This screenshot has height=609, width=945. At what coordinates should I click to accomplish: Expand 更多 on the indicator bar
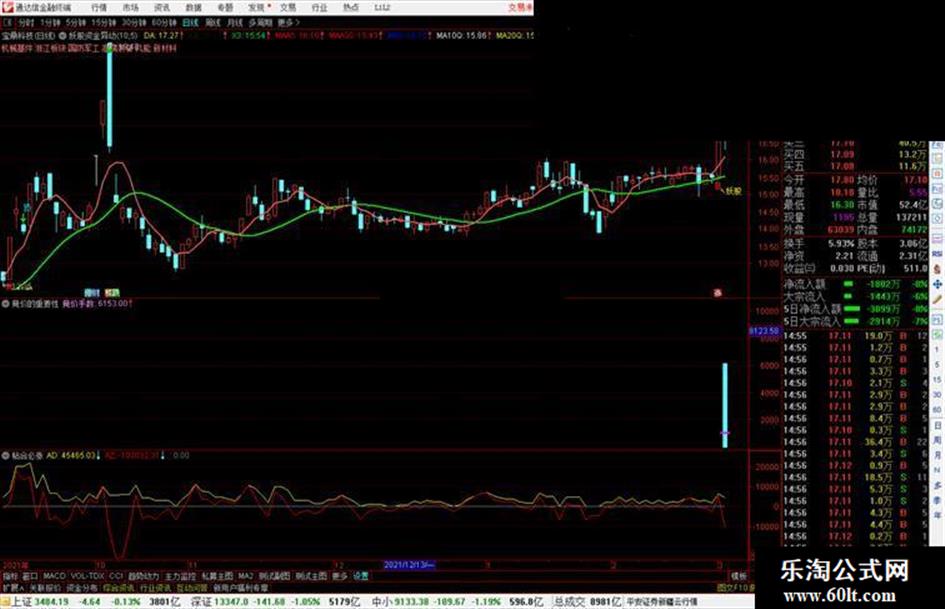click(340, 576)
